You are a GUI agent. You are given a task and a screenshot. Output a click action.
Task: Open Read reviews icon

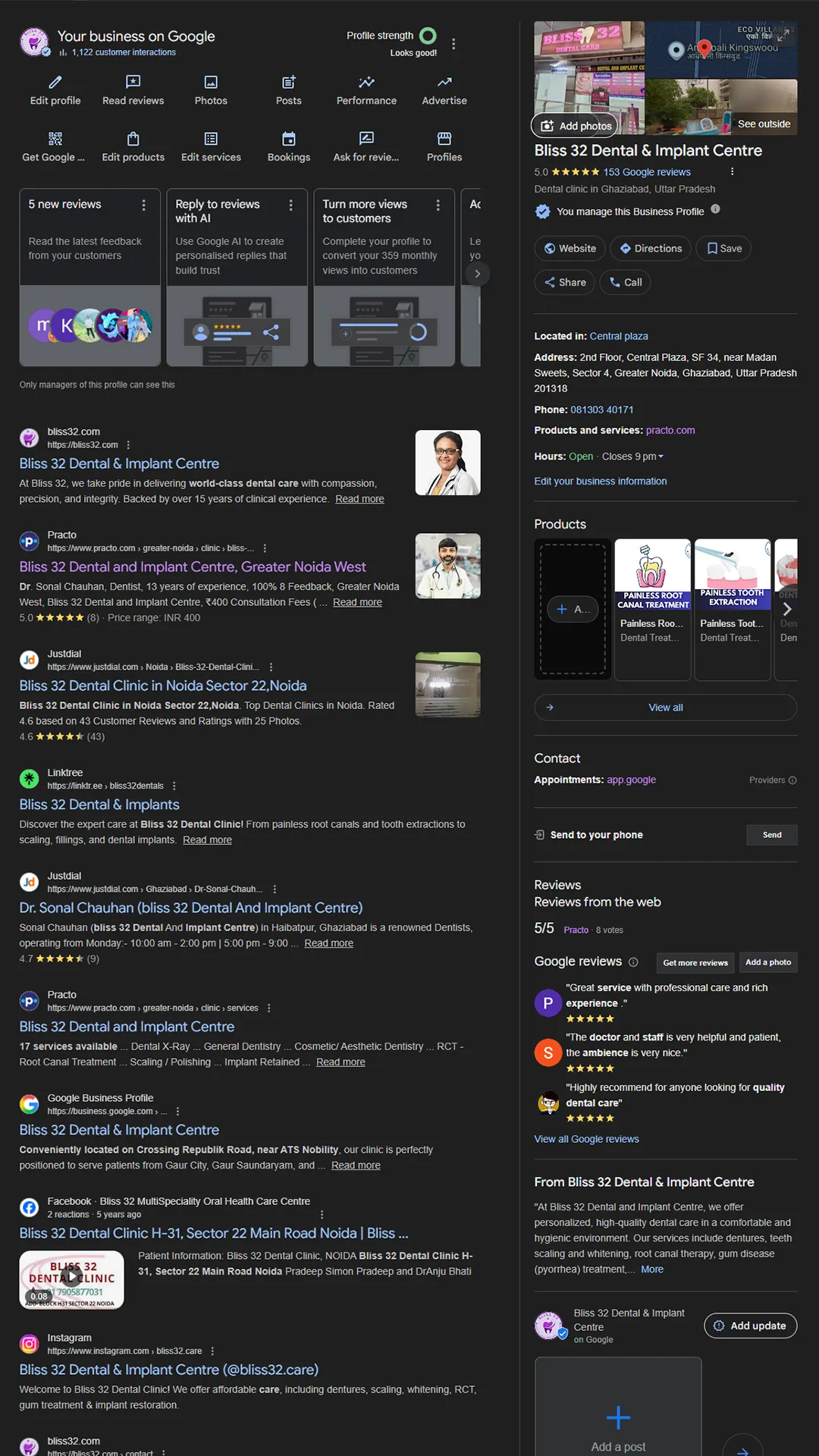tap(133, 82)
